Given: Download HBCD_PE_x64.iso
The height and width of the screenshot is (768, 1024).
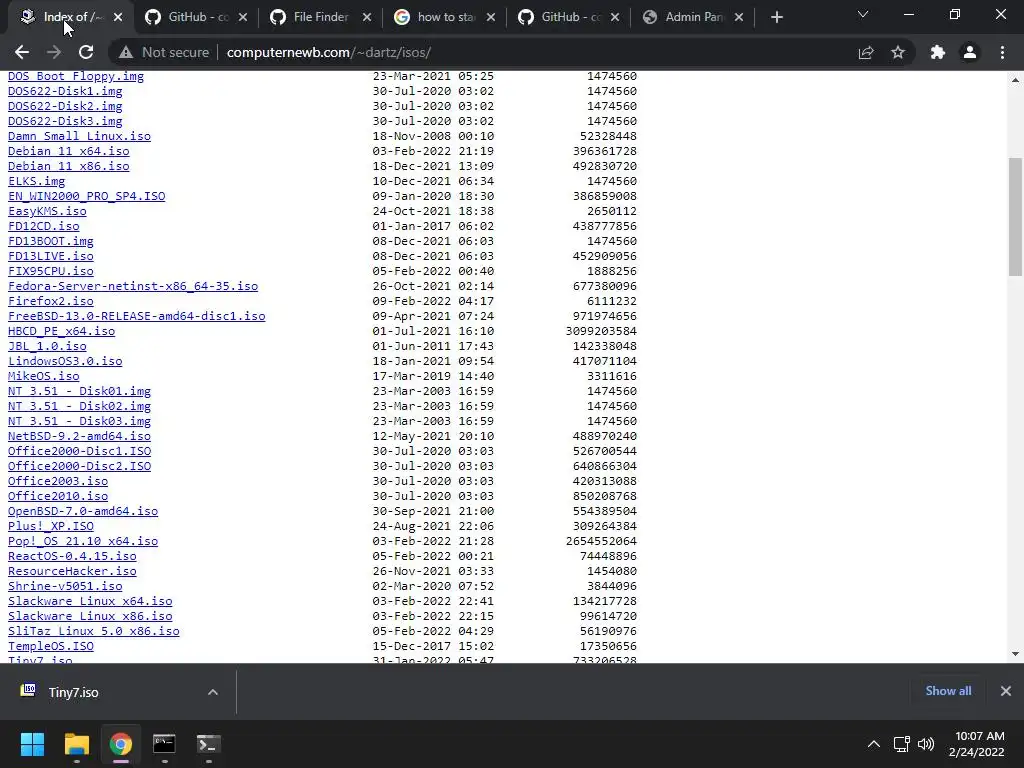Looking at the screenshot, I should [61, 331].
